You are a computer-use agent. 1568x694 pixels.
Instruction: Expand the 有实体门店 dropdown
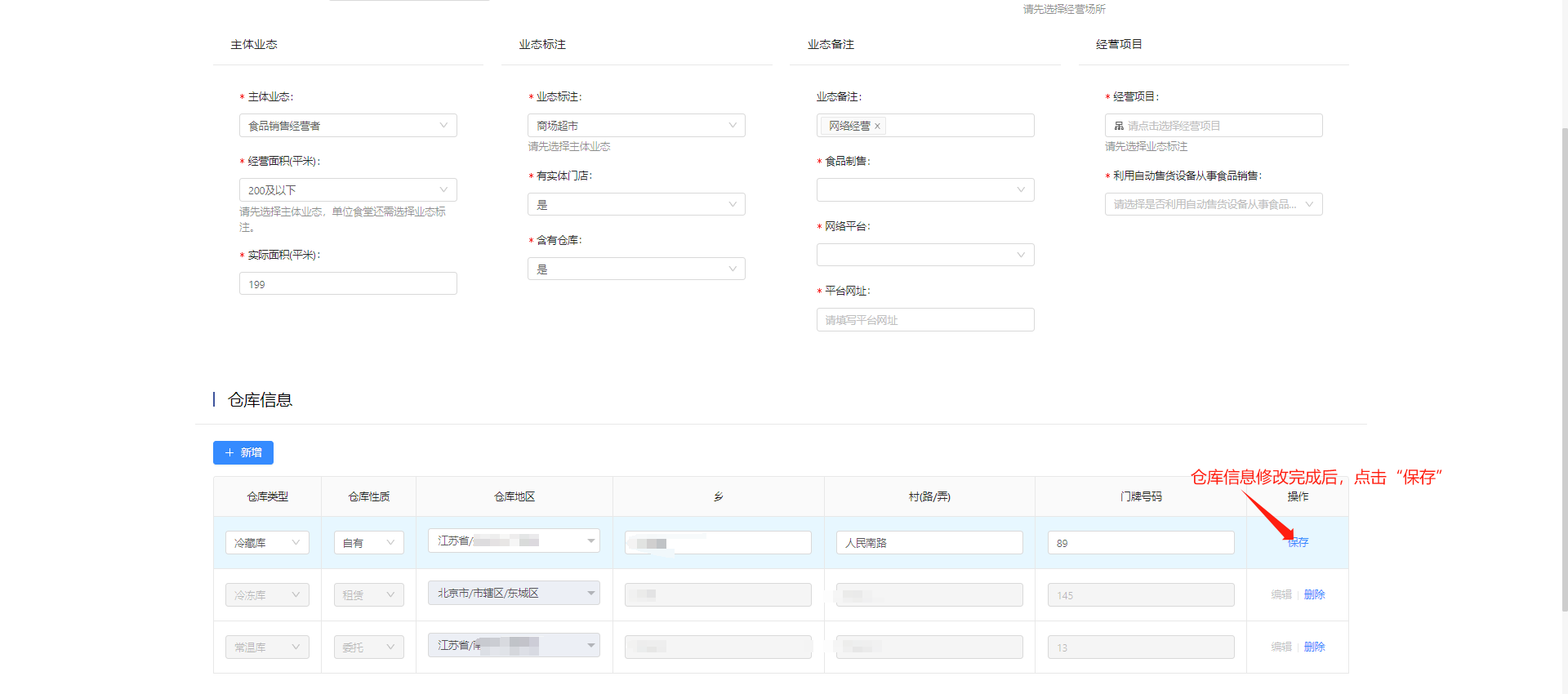click(x=636, y=205)
